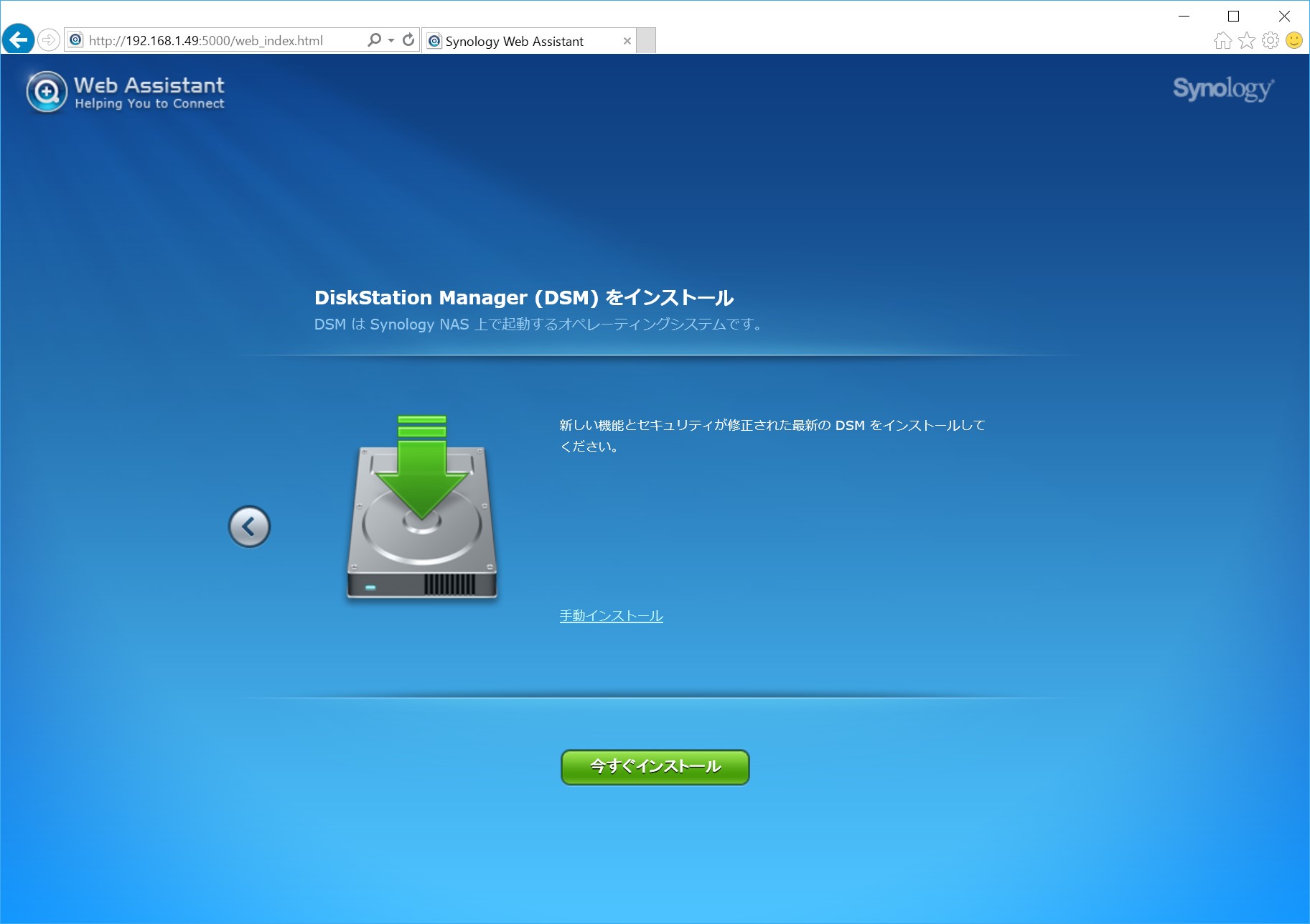This screenshot has height=924, width=1310.
Task: Click inside the URL address field
Action: [x=215, y=40]
